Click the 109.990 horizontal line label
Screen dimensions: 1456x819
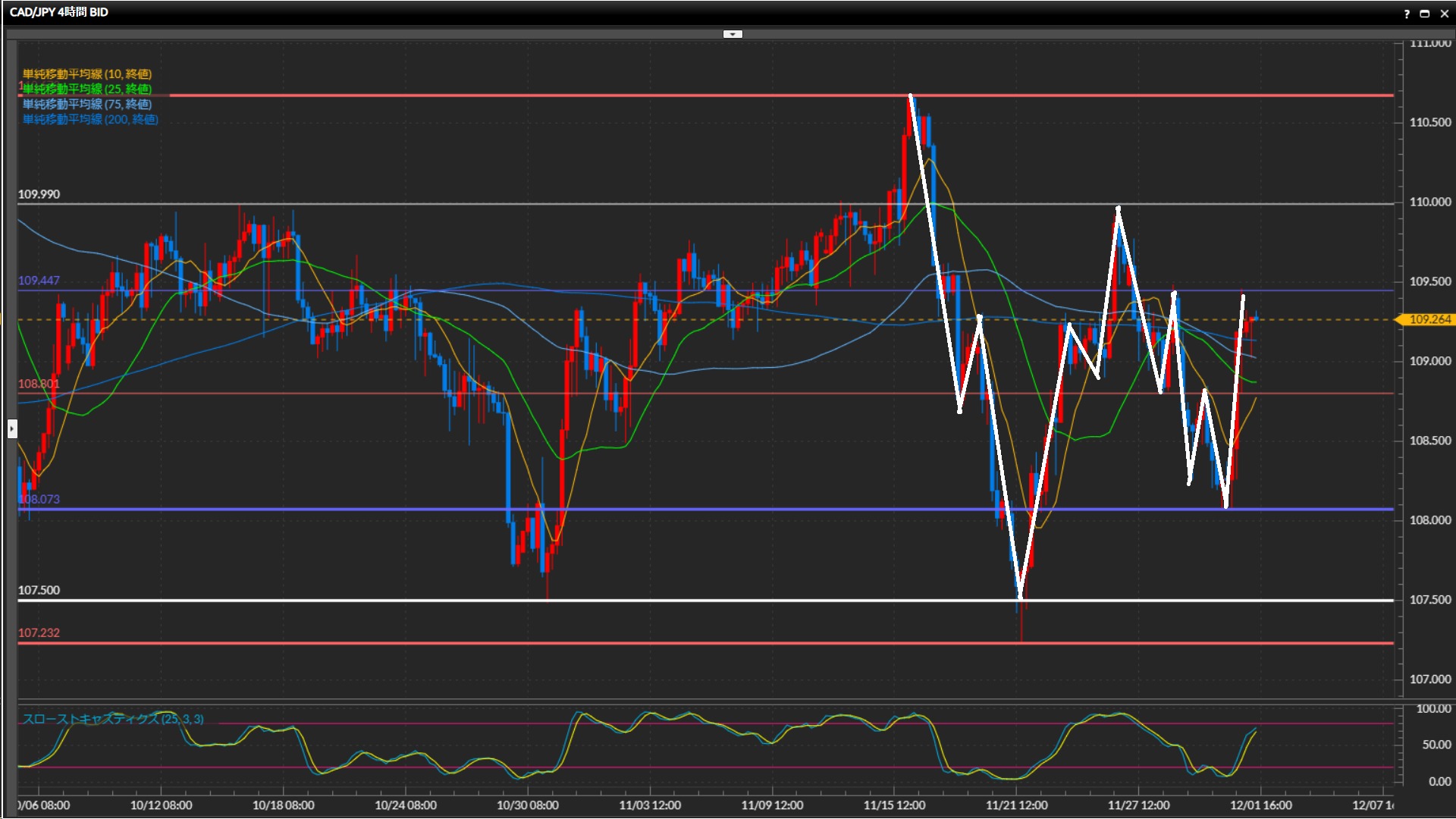(x=39, y=194)
